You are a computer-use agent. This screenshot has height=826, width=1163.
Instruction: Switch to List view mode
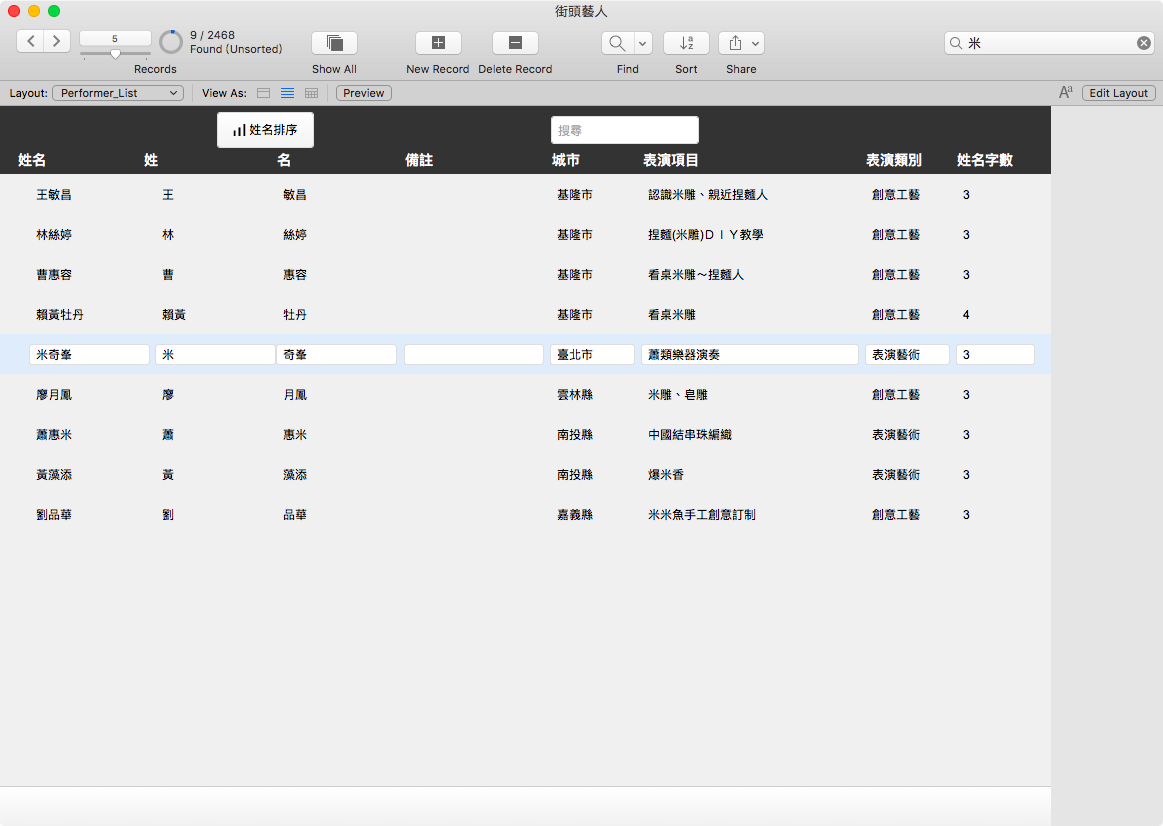(x=288, y=93)
